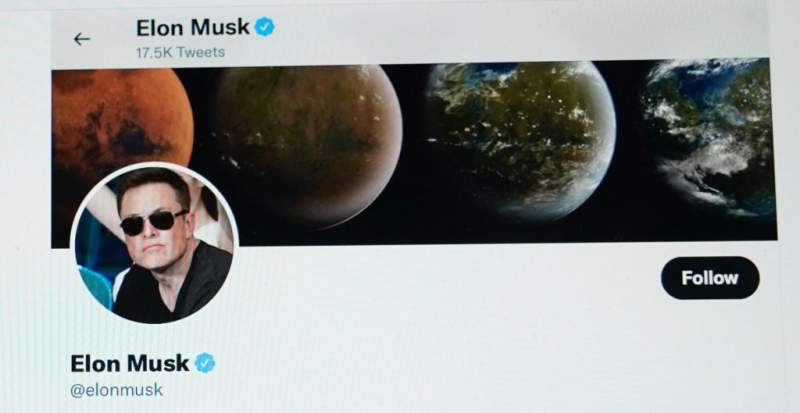The width and height of the screenshot is (800, 413).
Task: Click the verified badge beside the profile name
Action: pyautogui.click(x=205, y=363)
